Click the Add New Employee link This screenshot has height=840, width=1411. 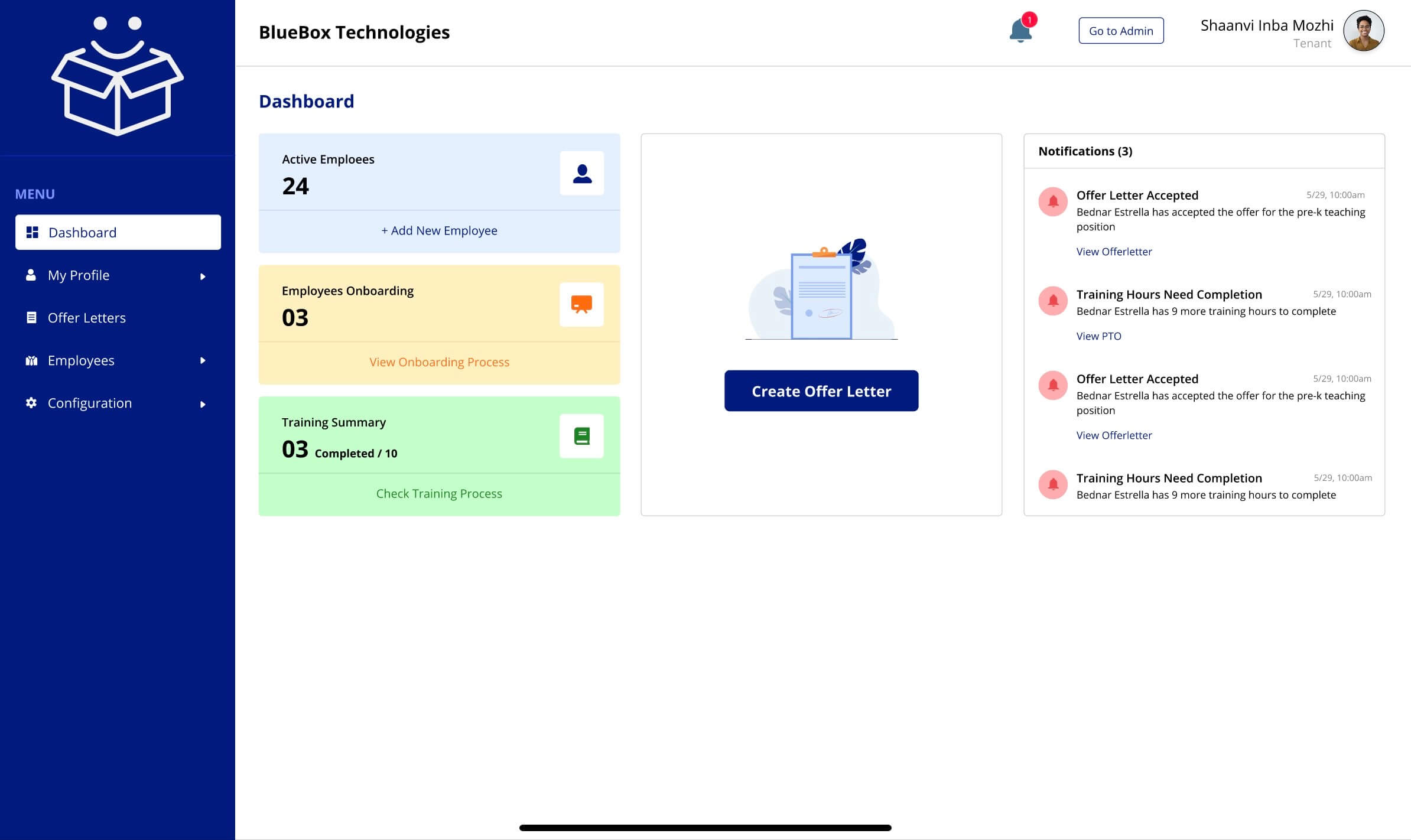[439, 231]
